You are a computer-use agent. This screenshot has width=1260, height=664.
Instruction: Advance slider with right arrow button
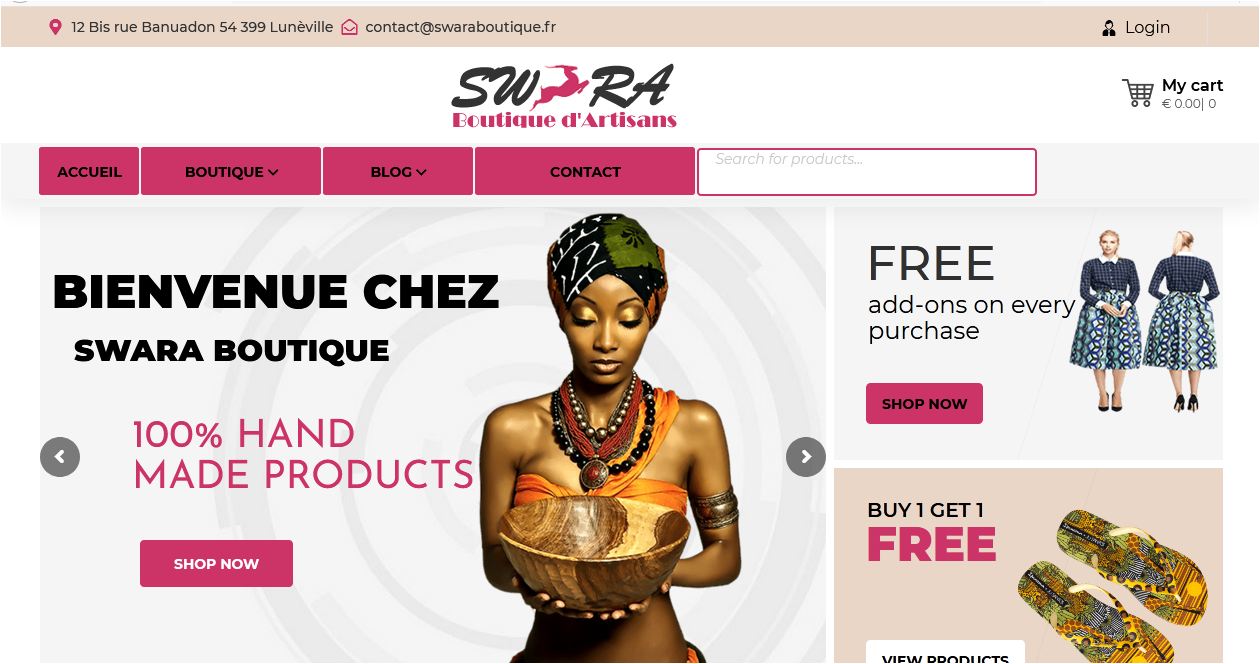pyautogui.click(x=806, y=457)
